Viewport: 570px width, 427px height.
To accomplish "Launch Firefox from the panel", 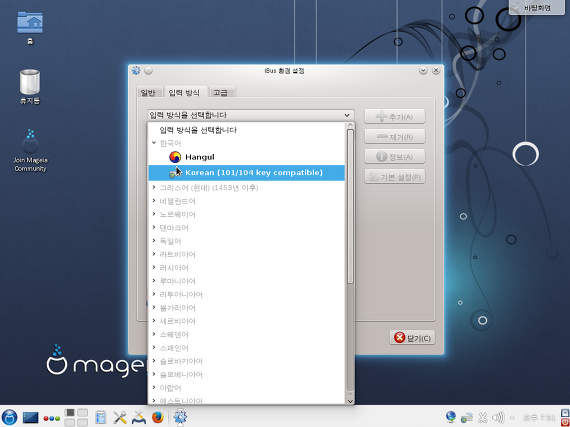I will point(158,418).
